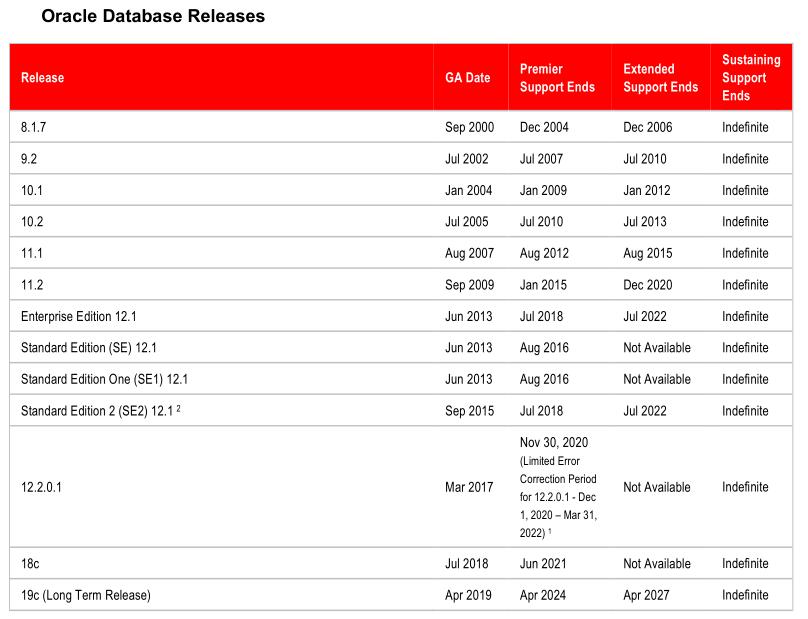Click 'Indefinite' in the 19c row
The width and height of the screenshot is (808, 619).
point(745,595)
